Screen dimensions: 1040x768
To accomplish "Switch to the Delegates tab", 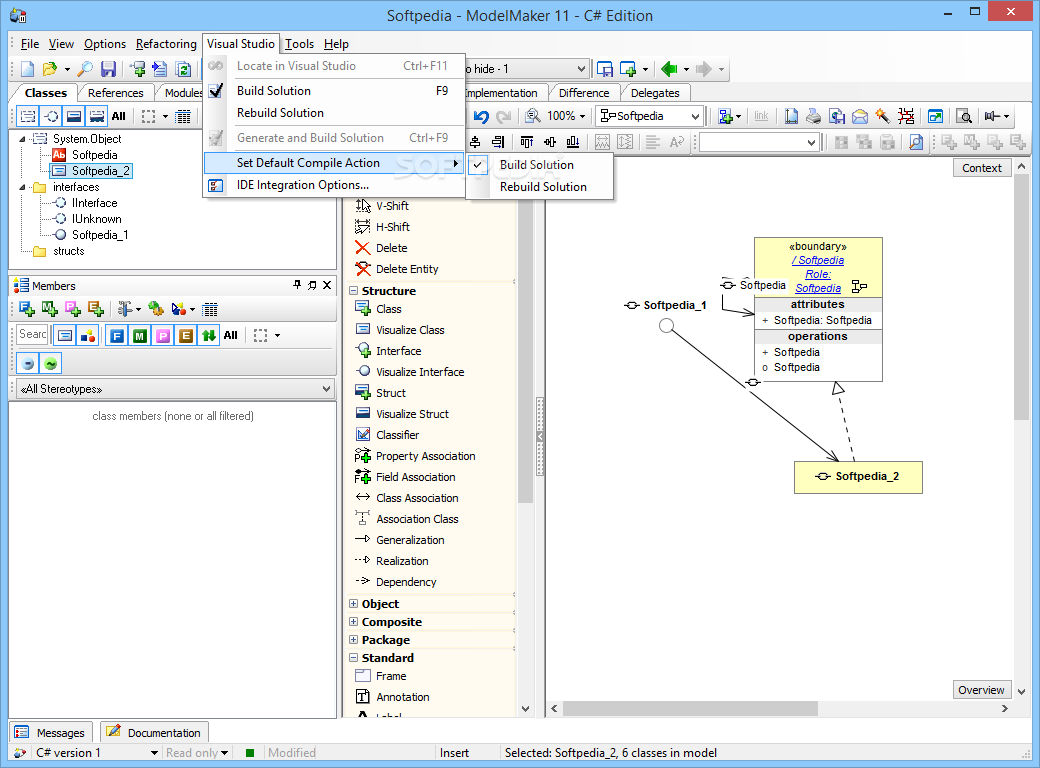I will click(655, 93).
